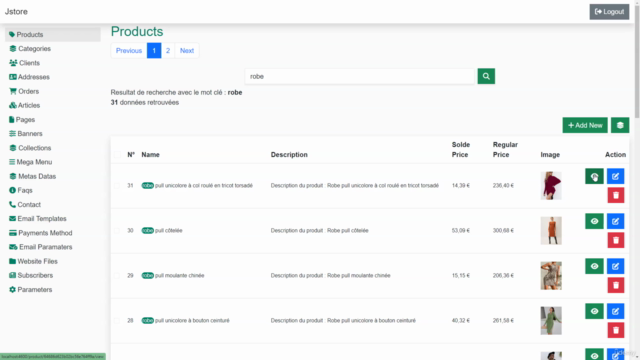This screenshot has width=640, height=360.
Task: Delete product 31 with trash icon
Action: pyautogui.click(x=616, y=195)
